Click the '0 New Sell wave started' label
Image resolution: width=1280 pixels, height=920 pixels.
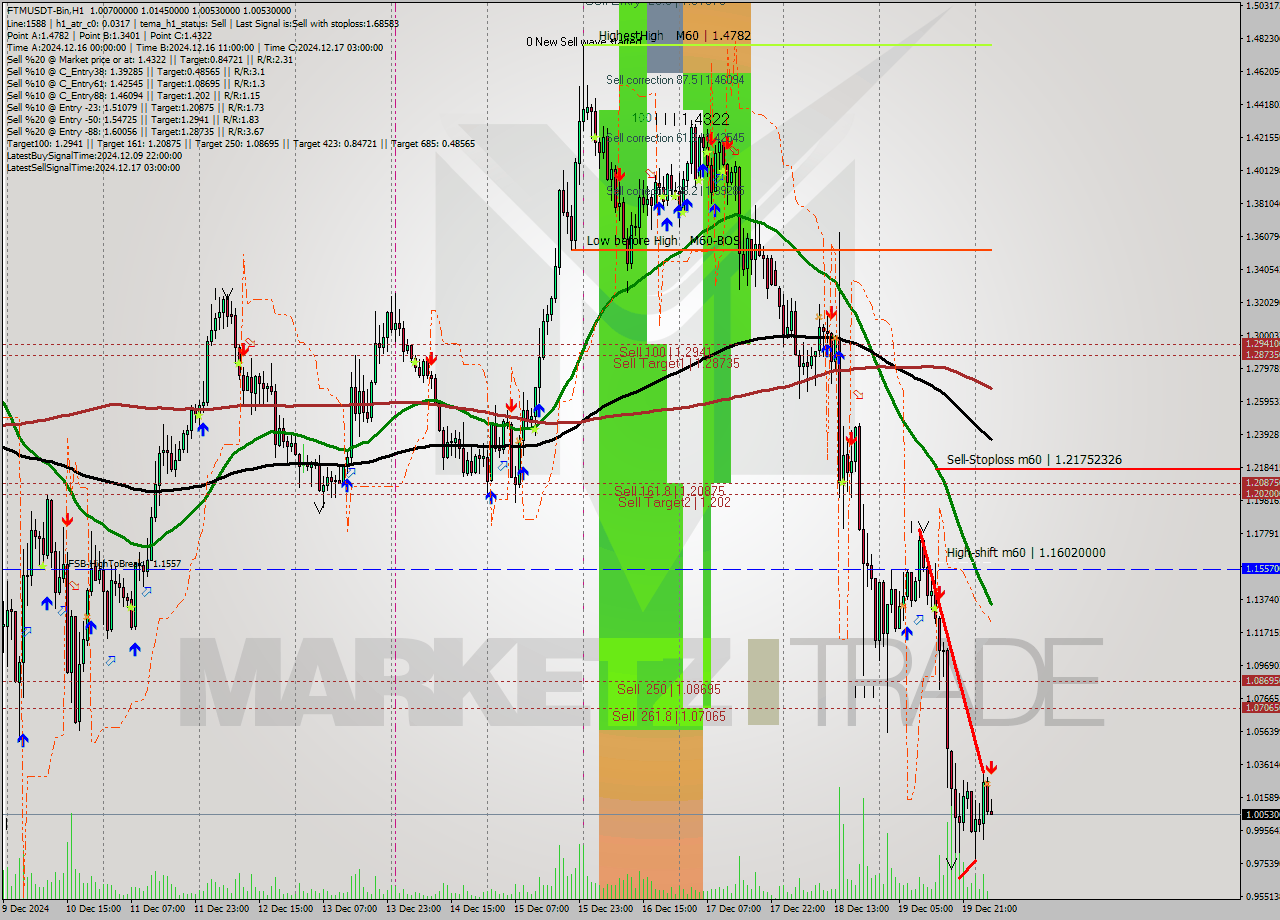(x=584, y=42)
